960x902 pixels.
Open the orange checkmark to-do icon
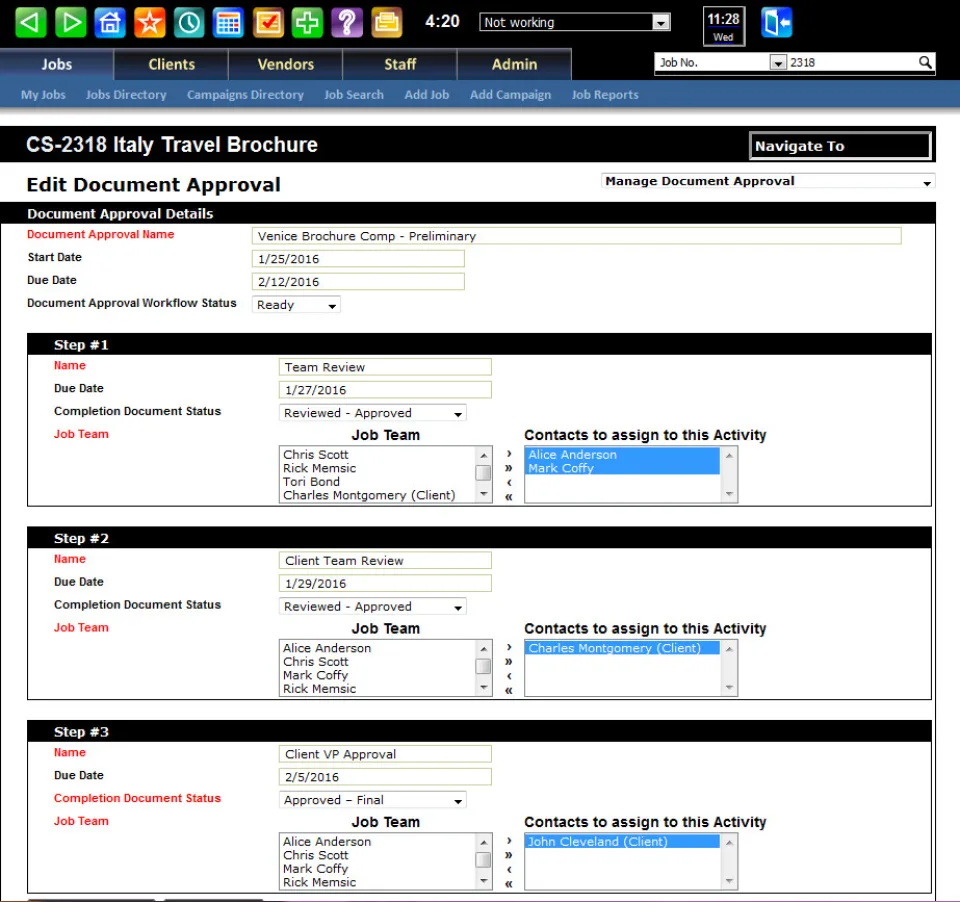click(x=268, y=23)
